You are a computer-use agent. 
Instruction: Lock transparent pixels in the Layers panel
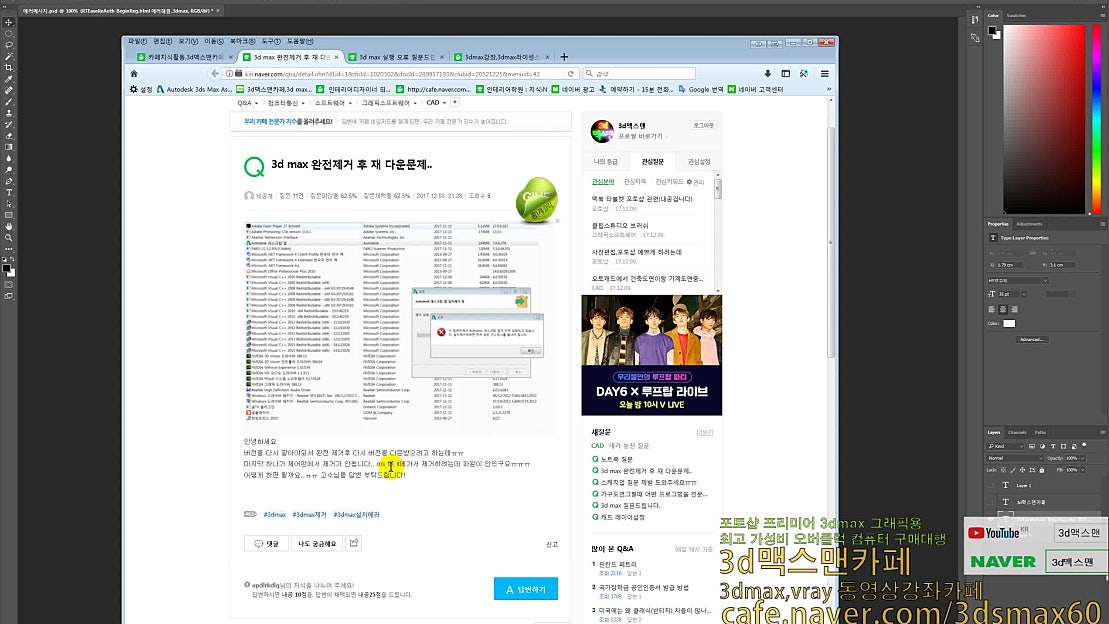click(x=1003, y=471)
